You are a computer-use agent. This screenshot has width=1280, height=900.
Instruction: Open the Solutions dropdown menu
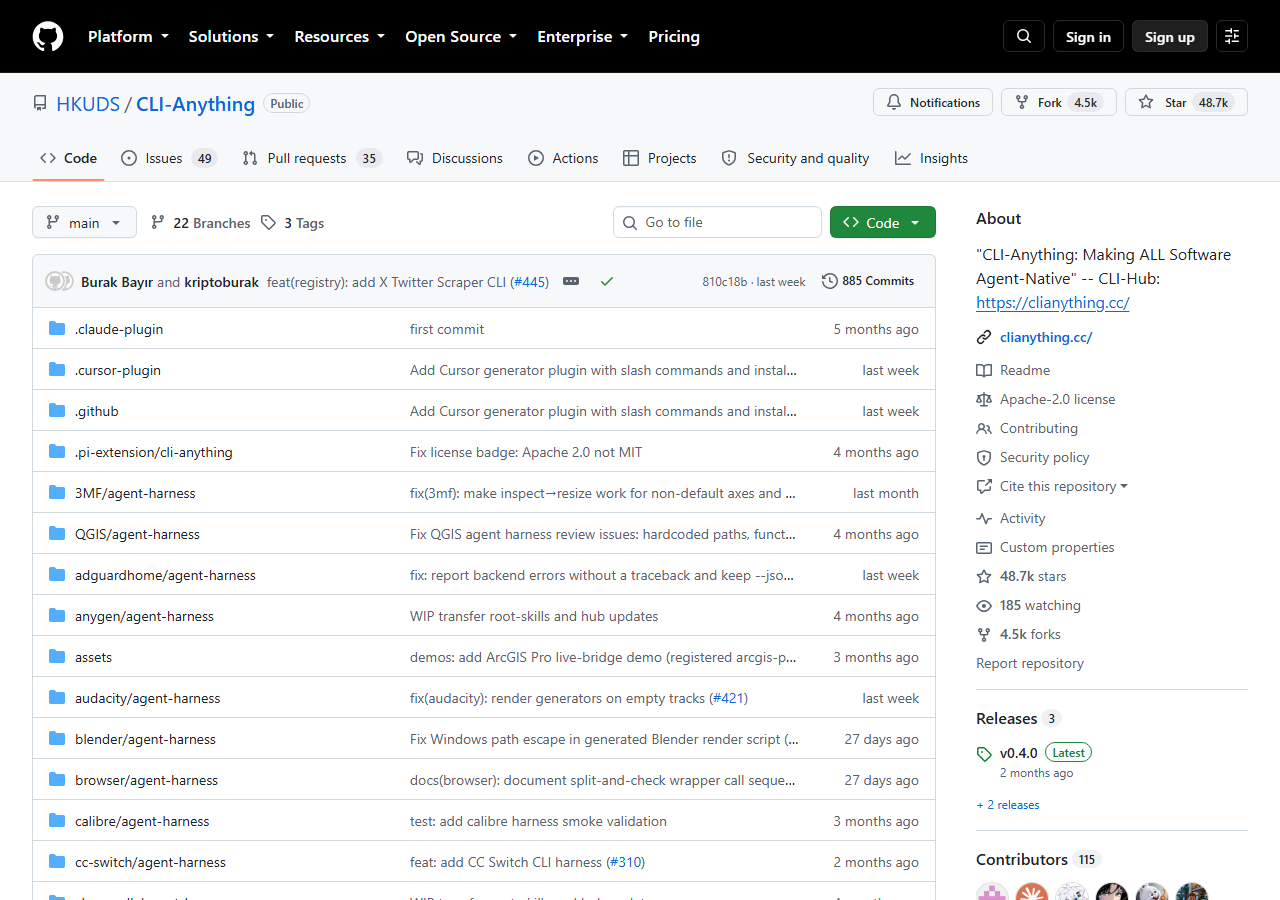click(x=231, y=36)
